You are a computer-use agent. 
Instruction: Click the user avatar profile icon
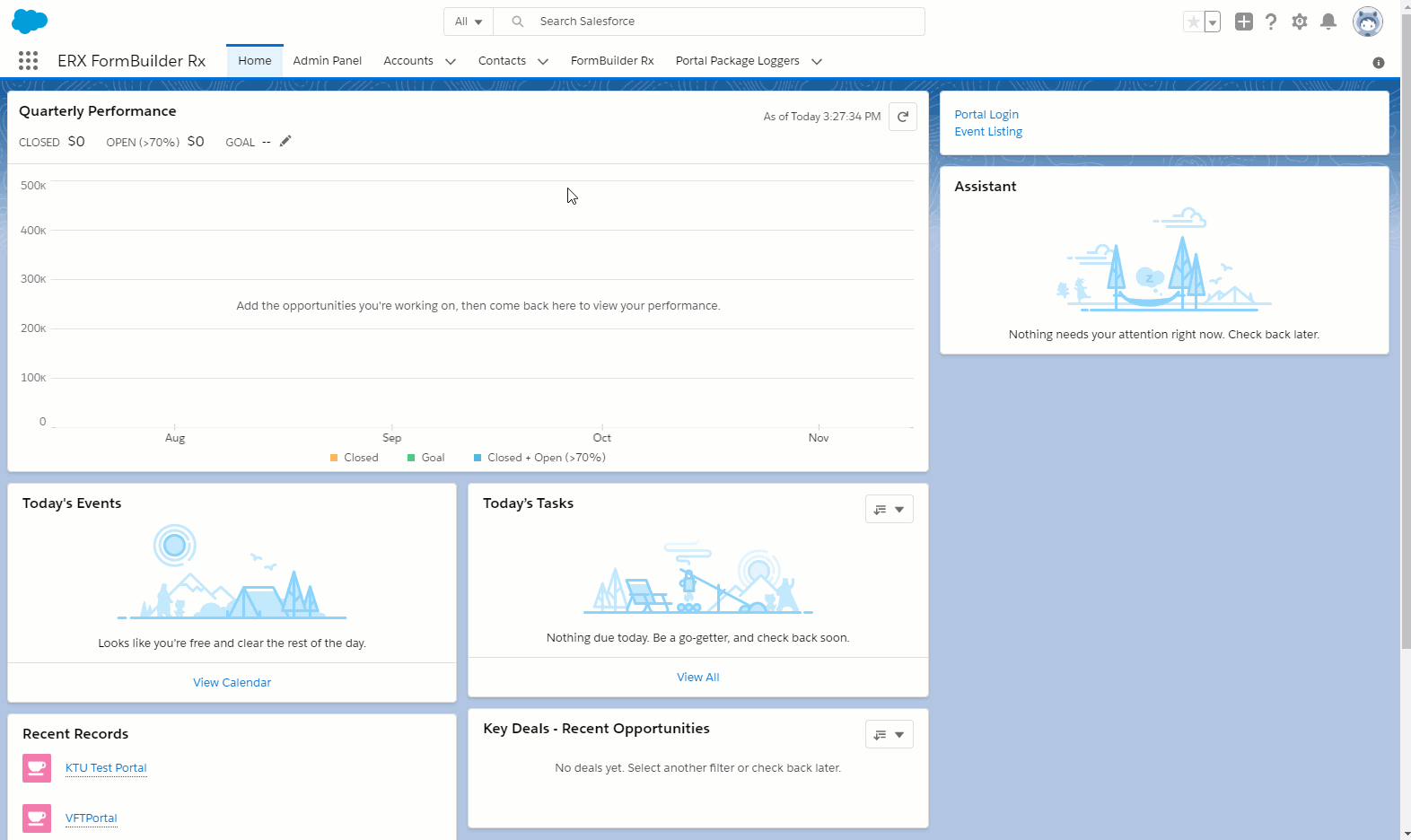click(x=1367, y=22)
